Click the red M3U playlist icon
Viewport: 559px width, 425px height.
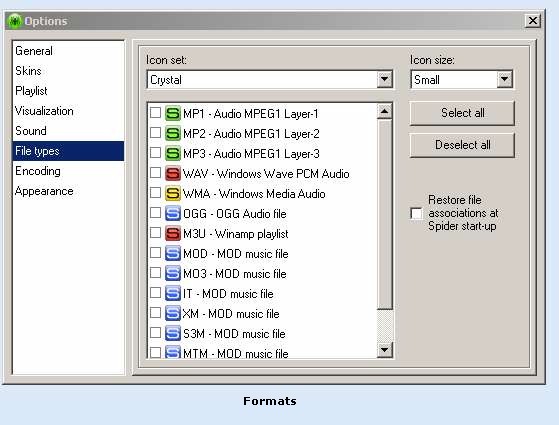[x=173, y=233]
